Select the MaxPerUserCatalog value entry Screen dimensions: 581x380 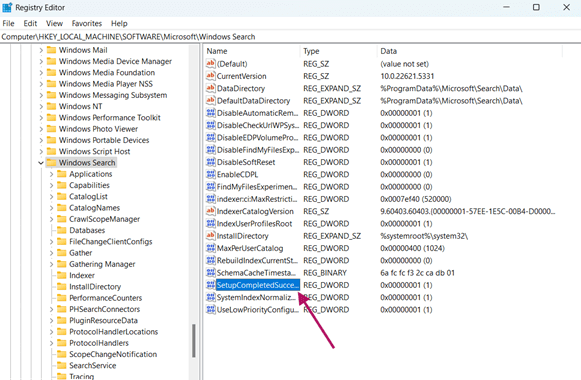(250, 248)
